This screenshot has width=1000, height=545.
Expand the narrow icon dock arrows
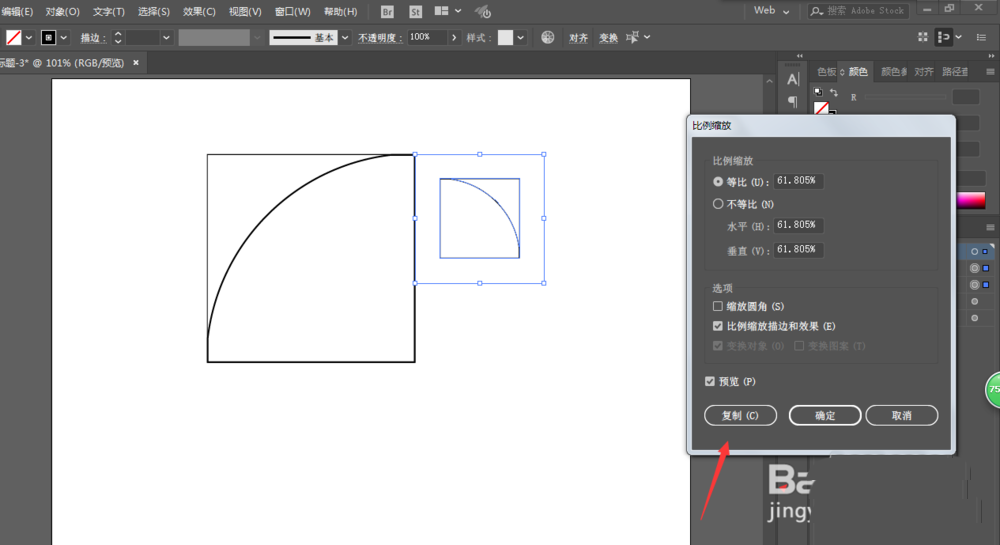(800, 56)
